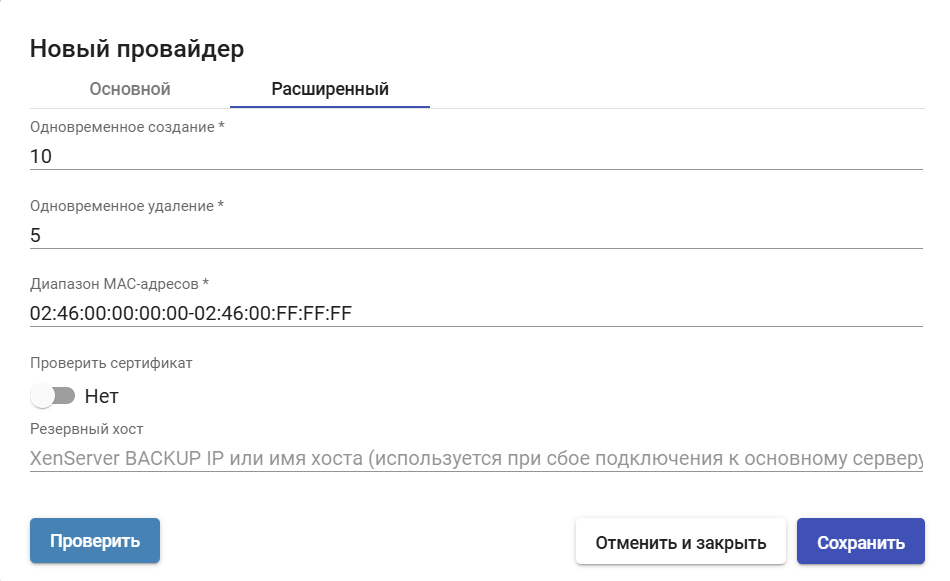Select the Расширенный tab

(x=330, y=89)
